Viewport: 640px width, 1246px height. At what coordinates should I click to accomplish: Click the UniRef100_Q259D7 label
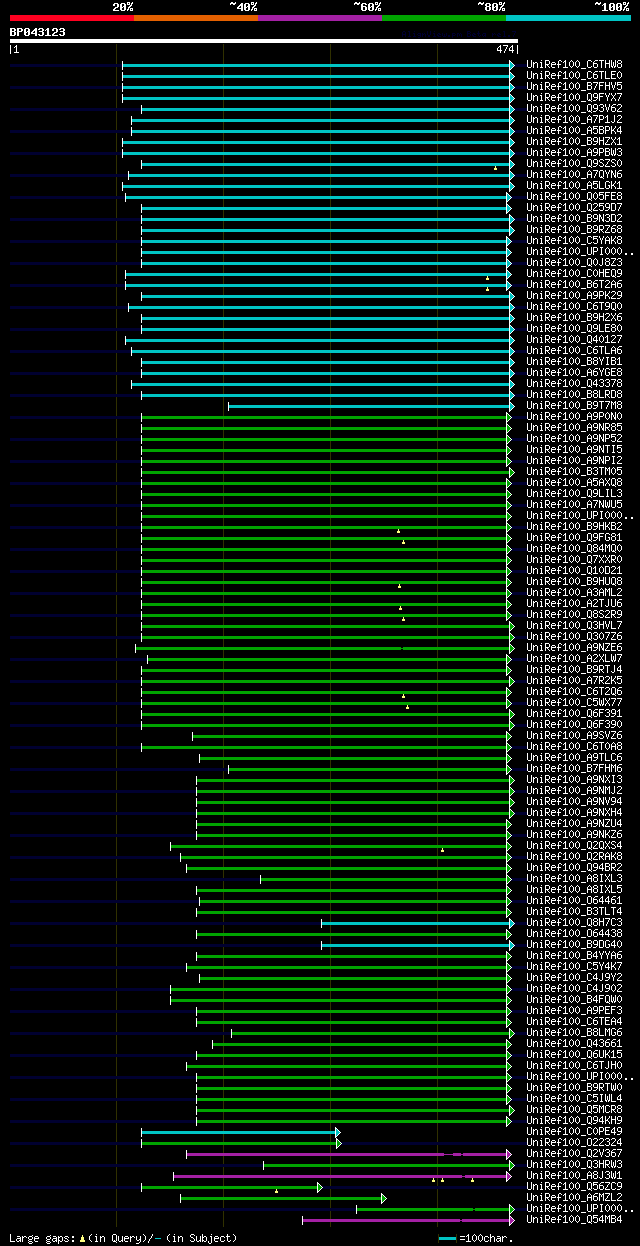click(574, 207)
